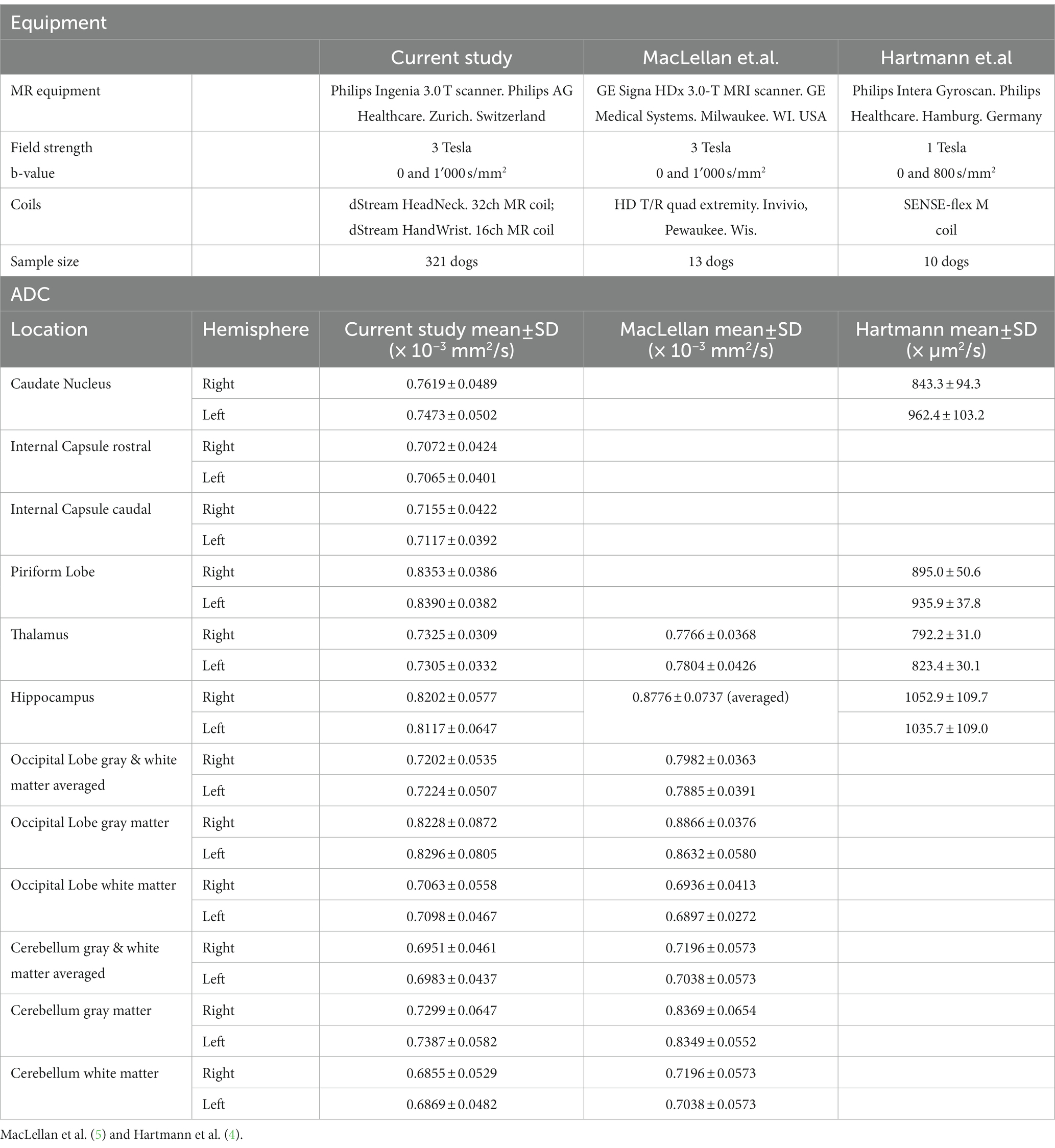1055x1148 pixels.
Task: Select the SENSE-flex M coil cell
Action: (x=946, y=218)
